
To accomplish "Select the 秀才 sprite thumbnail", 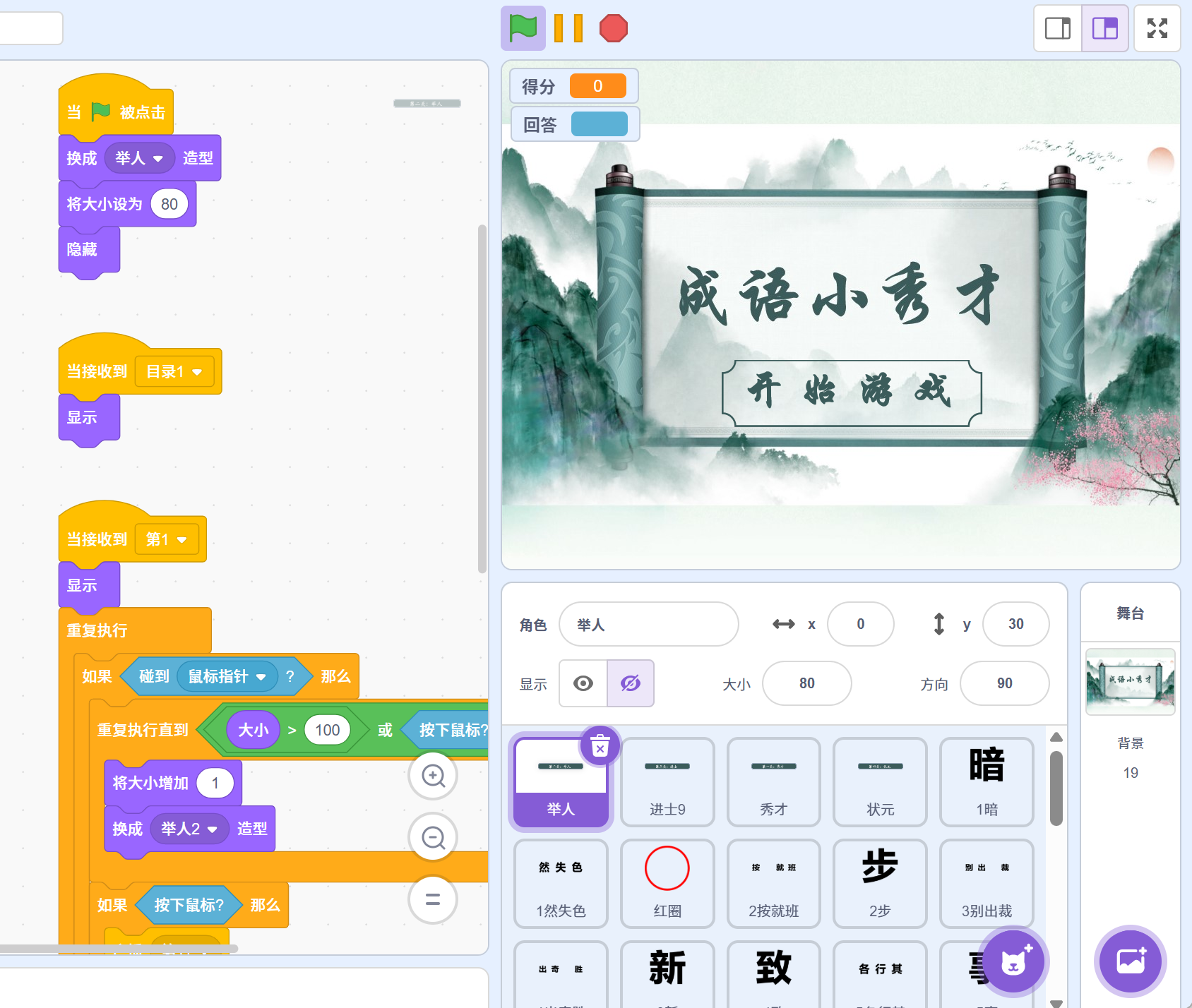I will (773, 782).
